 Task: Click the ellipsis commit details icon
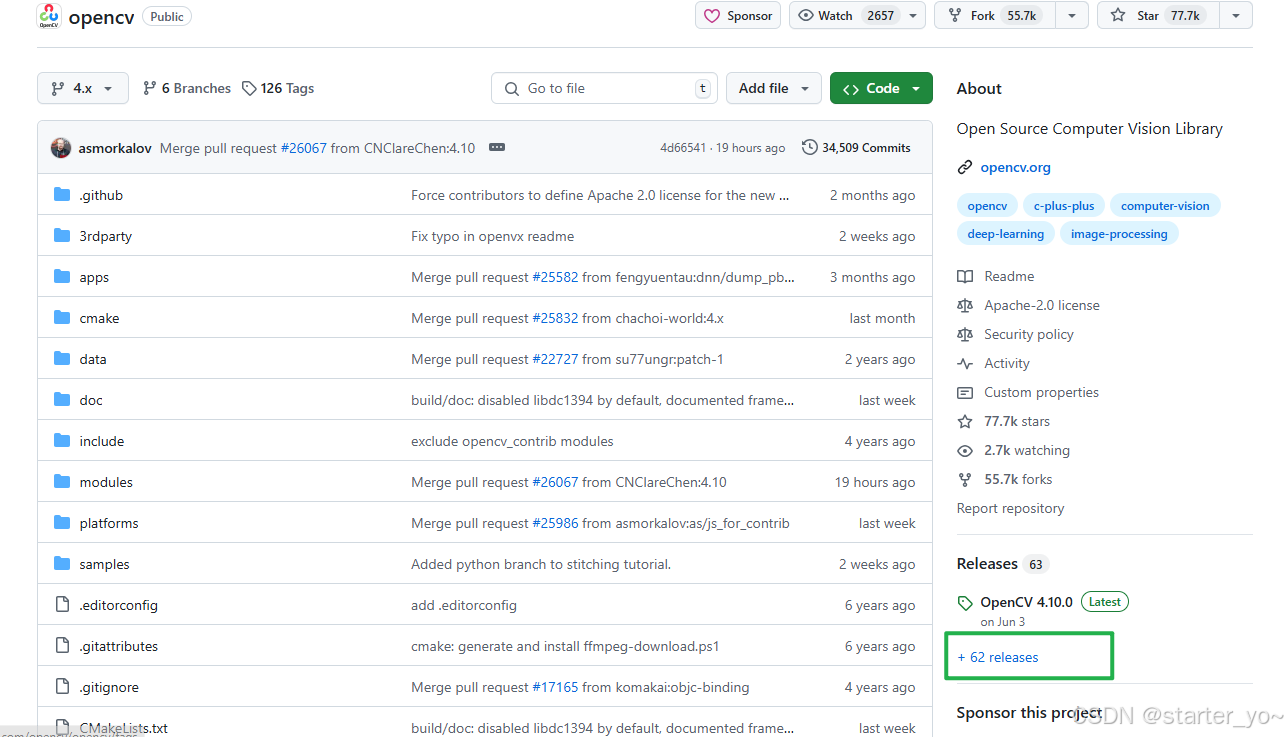coord(497,148)
